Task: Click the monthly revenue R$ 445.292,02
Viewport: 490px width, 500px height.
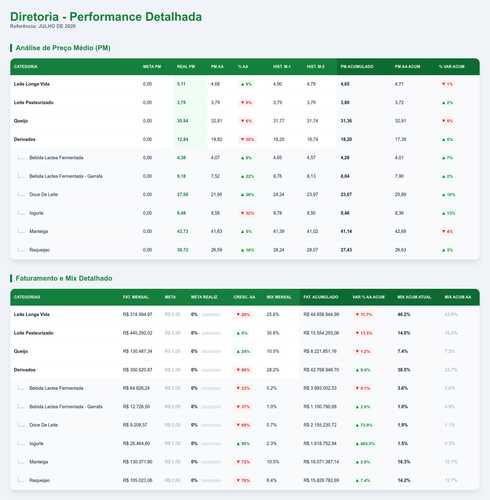Action: (x=137, y=333)
